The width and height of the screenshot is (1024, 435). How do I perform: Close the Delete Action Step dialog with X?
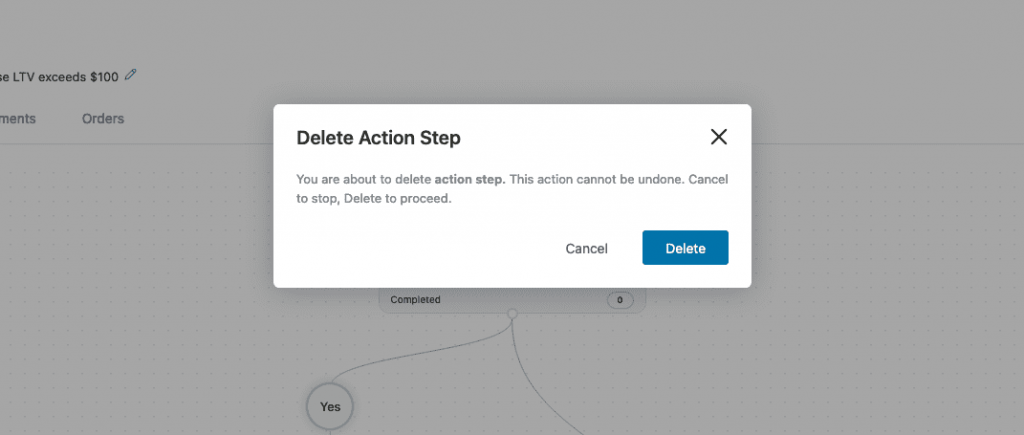tap(718, 137)
